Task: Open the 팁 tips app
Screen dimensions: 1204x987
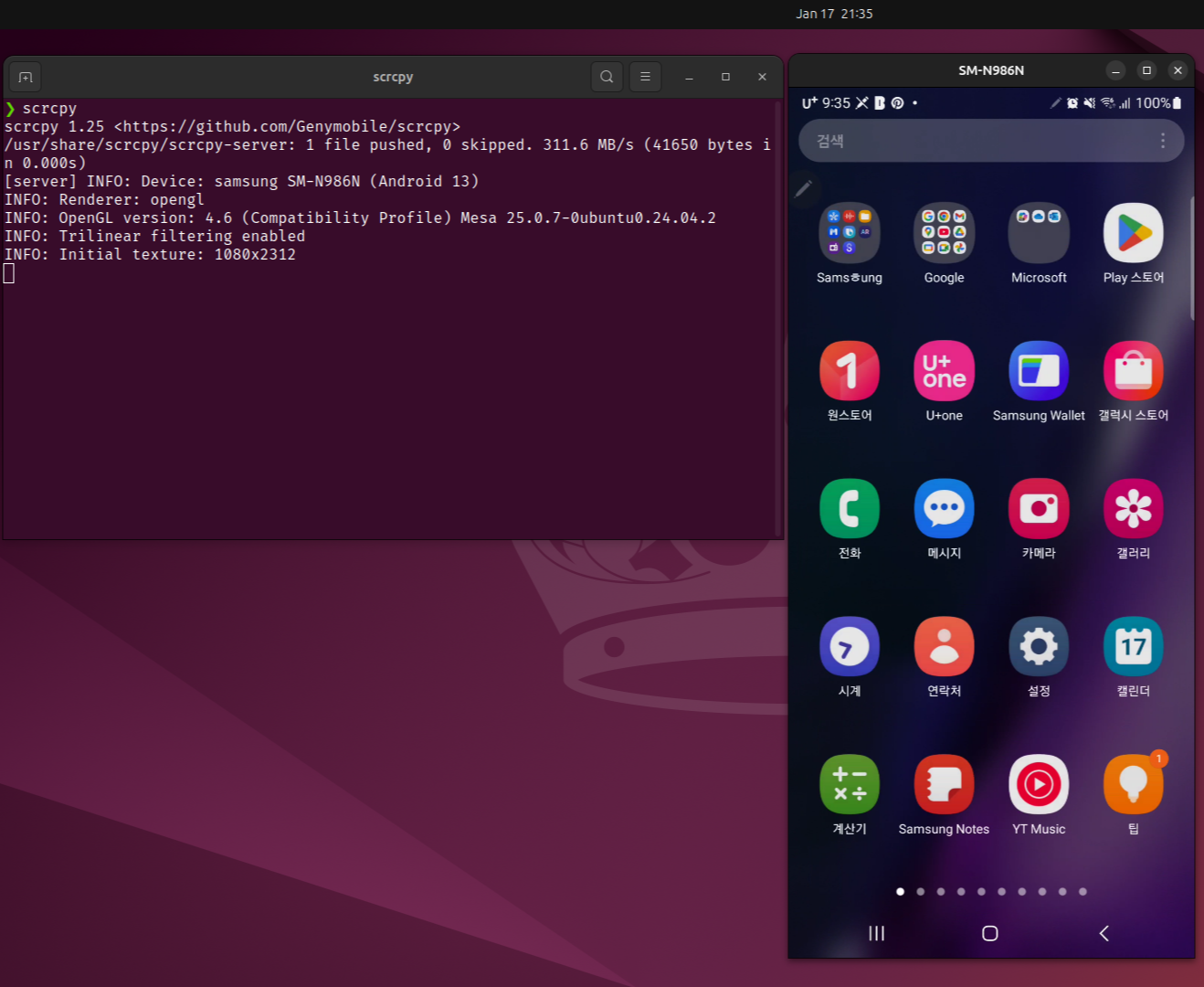Action: pos(1134,785)
